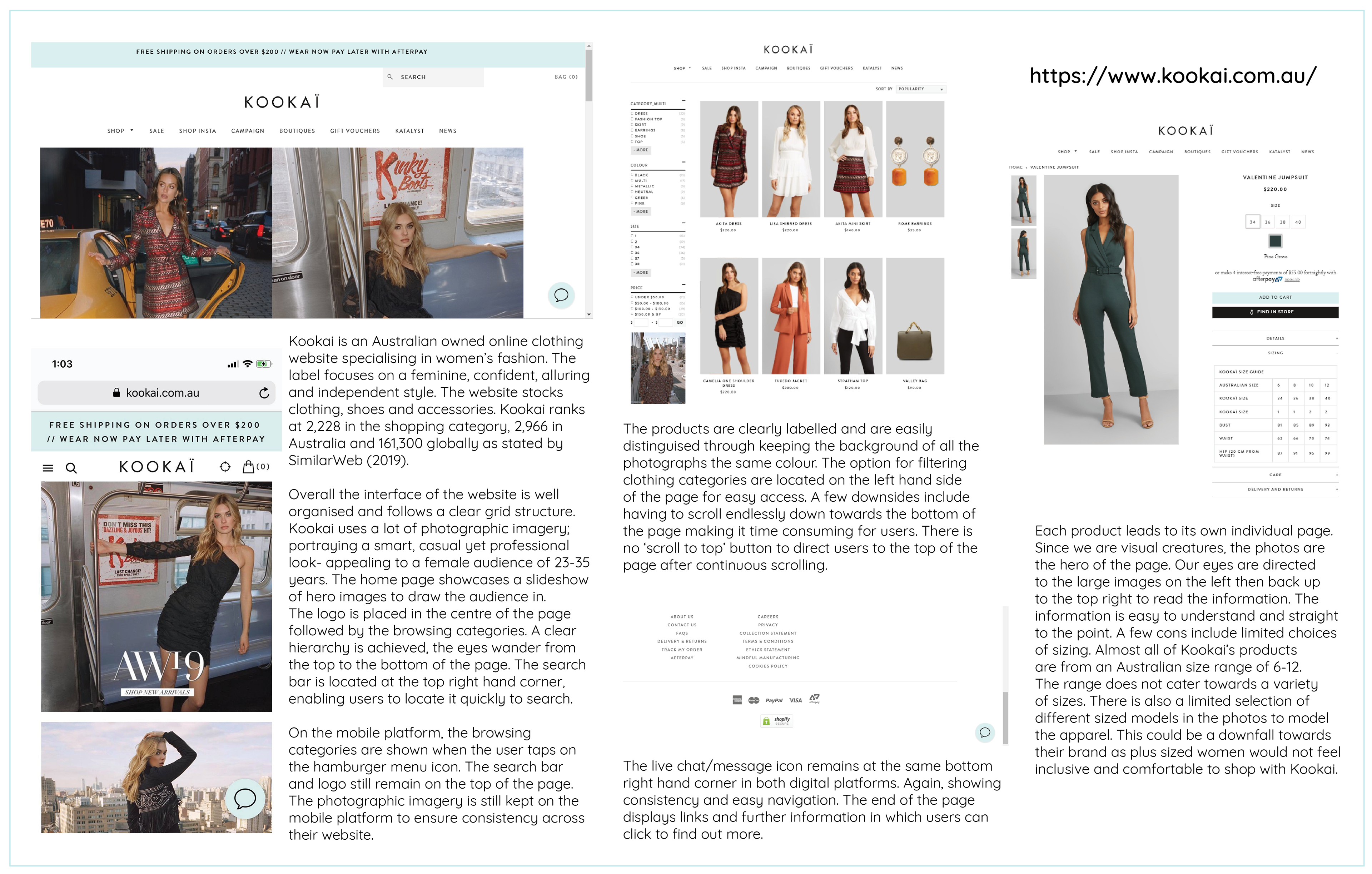Image resolution: width=1372 pixels, height=874 pixels.
Task: Tap the hamburger menu icon on mobile
Action: click(48, 468)
